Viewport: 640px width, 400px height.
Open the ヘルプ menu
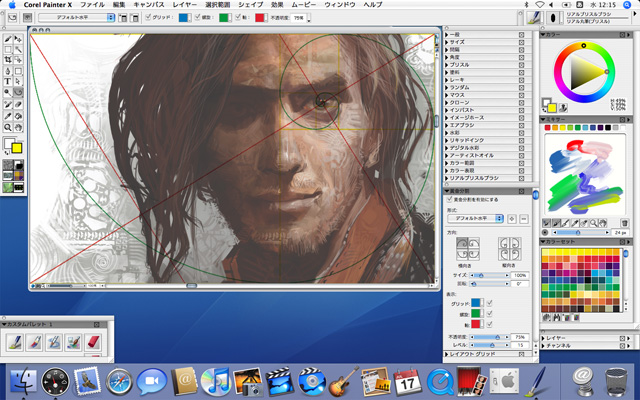(x=373, y=5)
